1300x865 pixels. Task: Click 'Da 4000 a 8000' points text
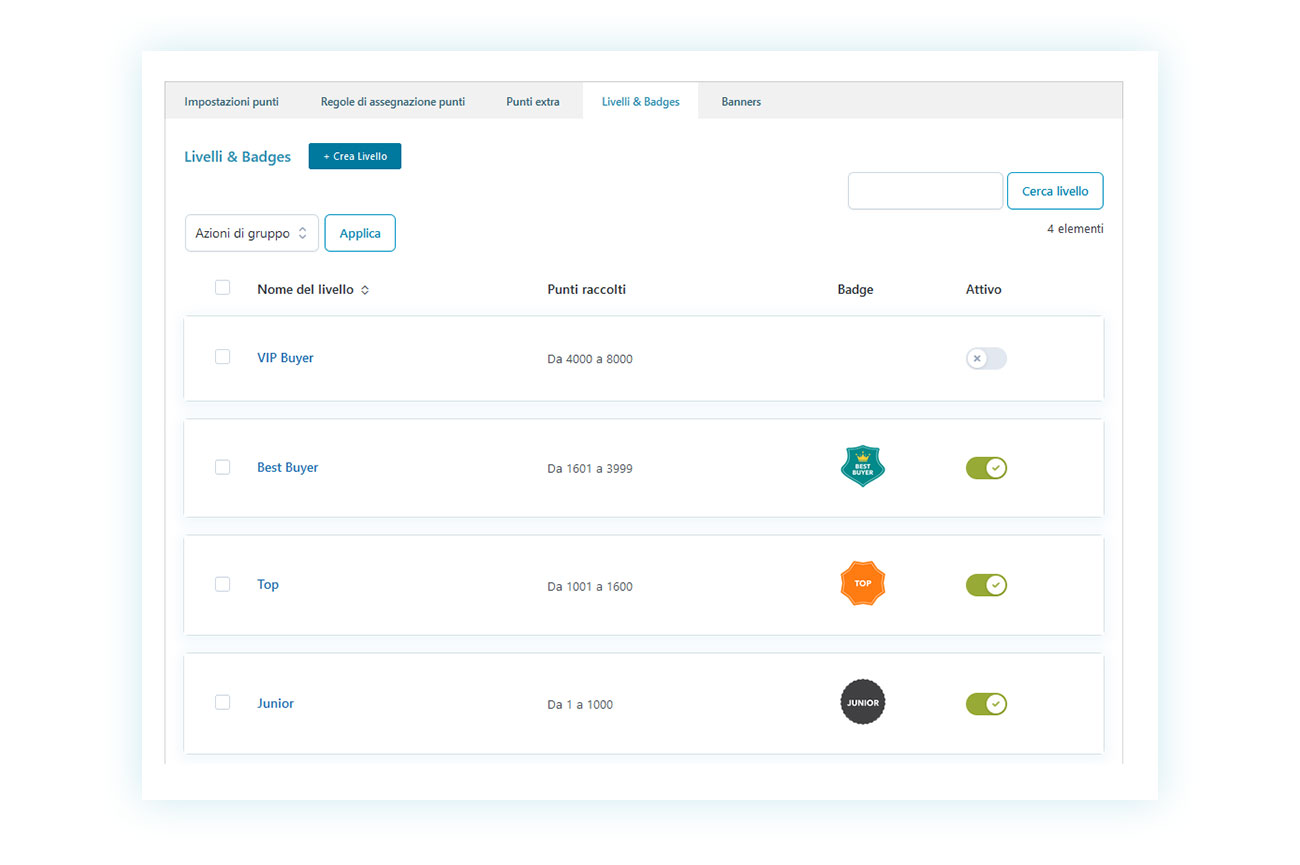pos(590,359)
